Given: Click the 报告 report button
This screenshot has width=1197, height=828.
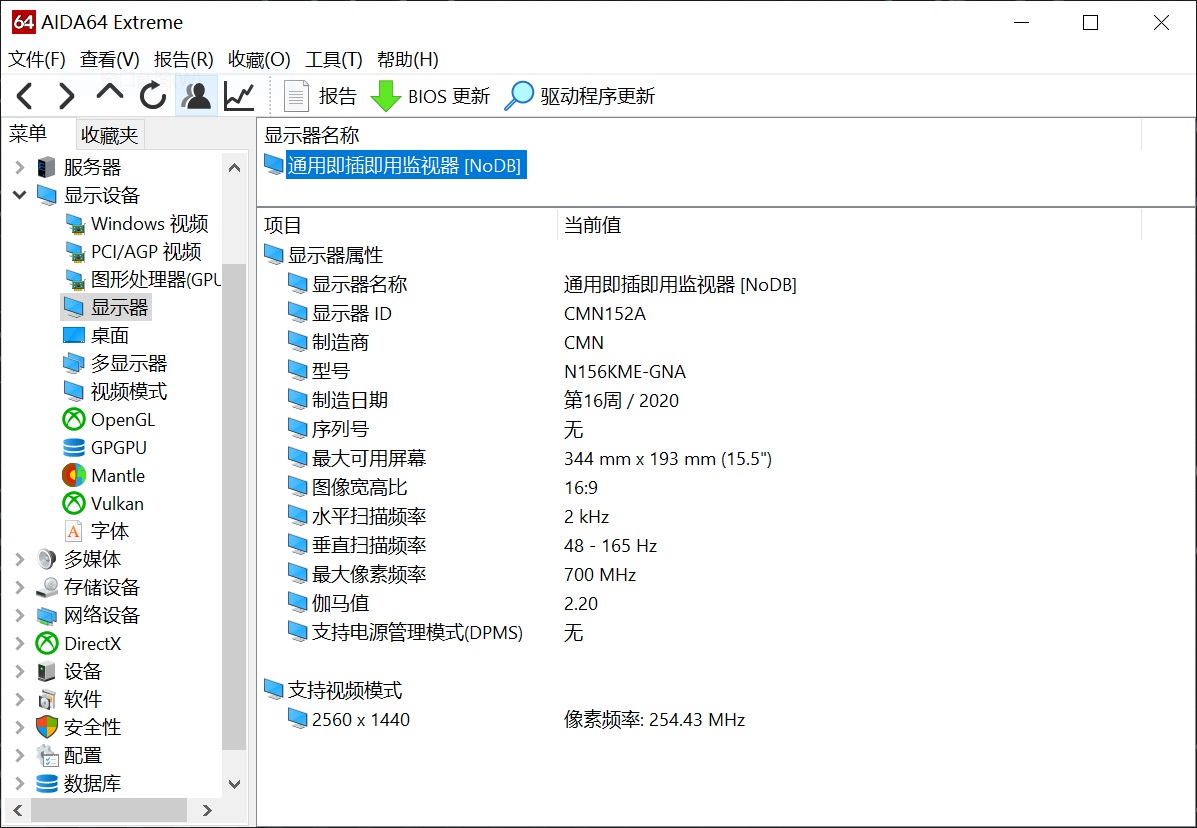Looking at the screenshot, I should (320, 96).
